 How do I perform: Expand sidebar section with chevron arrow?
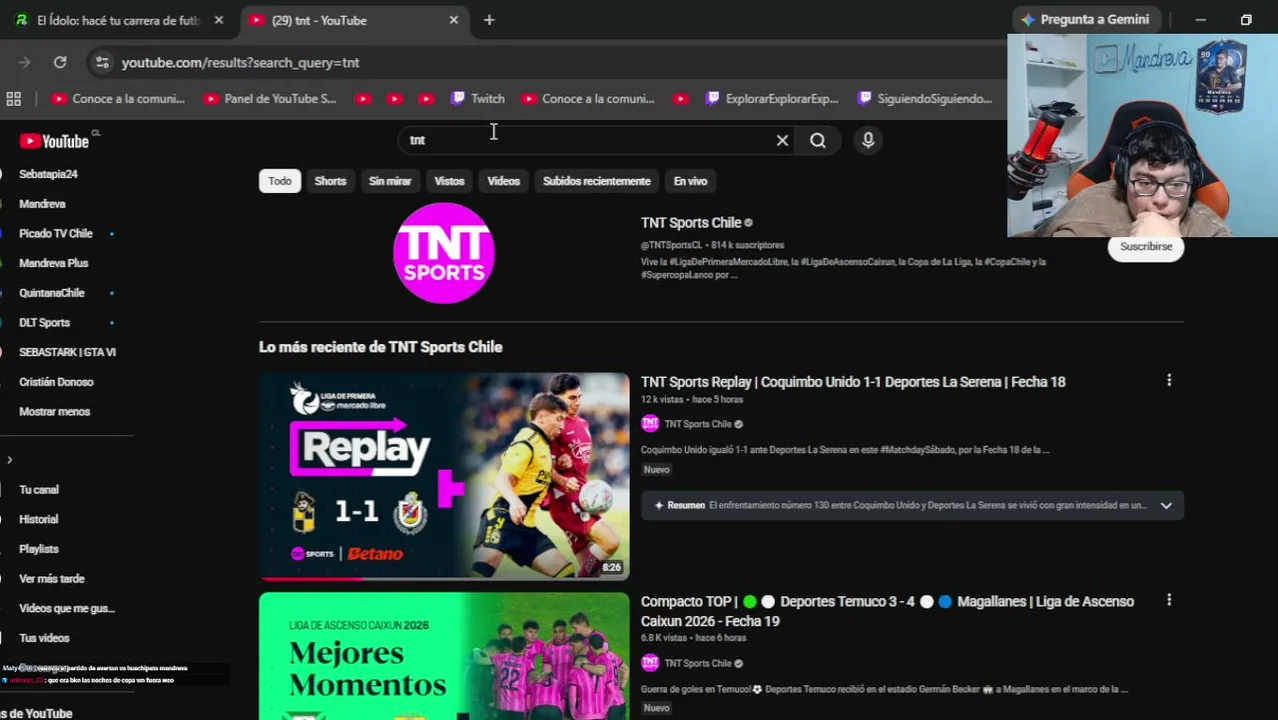pos(10,460)
